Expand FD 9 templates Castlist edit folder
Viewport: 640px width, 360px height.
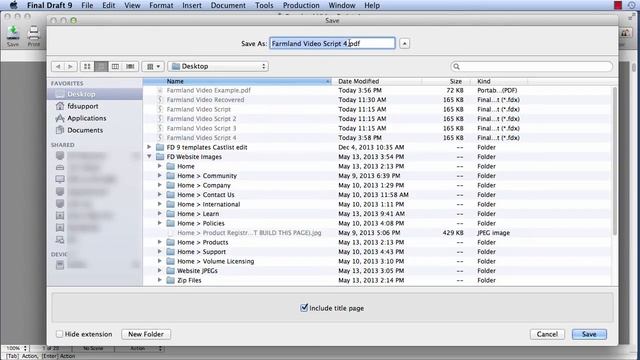point(149,147)
